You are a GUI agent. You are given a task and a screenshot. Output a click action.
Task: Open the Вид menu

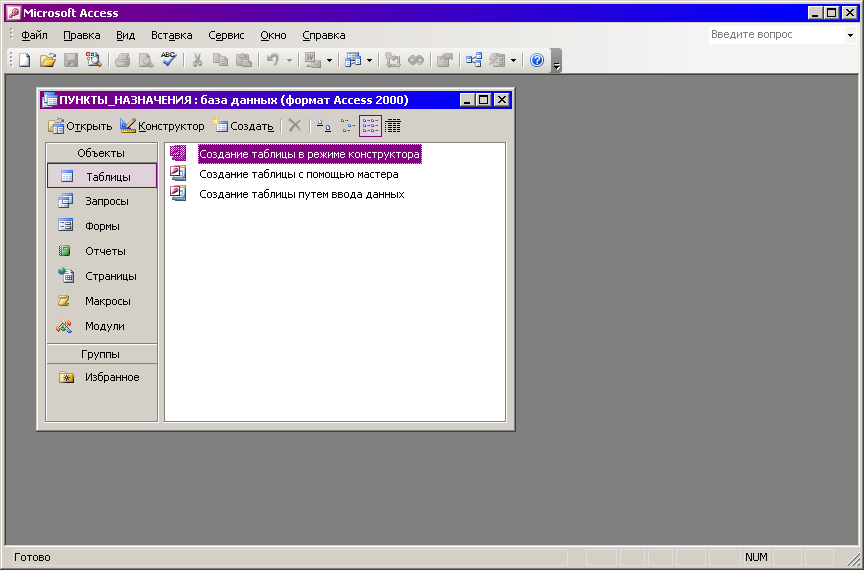click(x=126, y=35)
